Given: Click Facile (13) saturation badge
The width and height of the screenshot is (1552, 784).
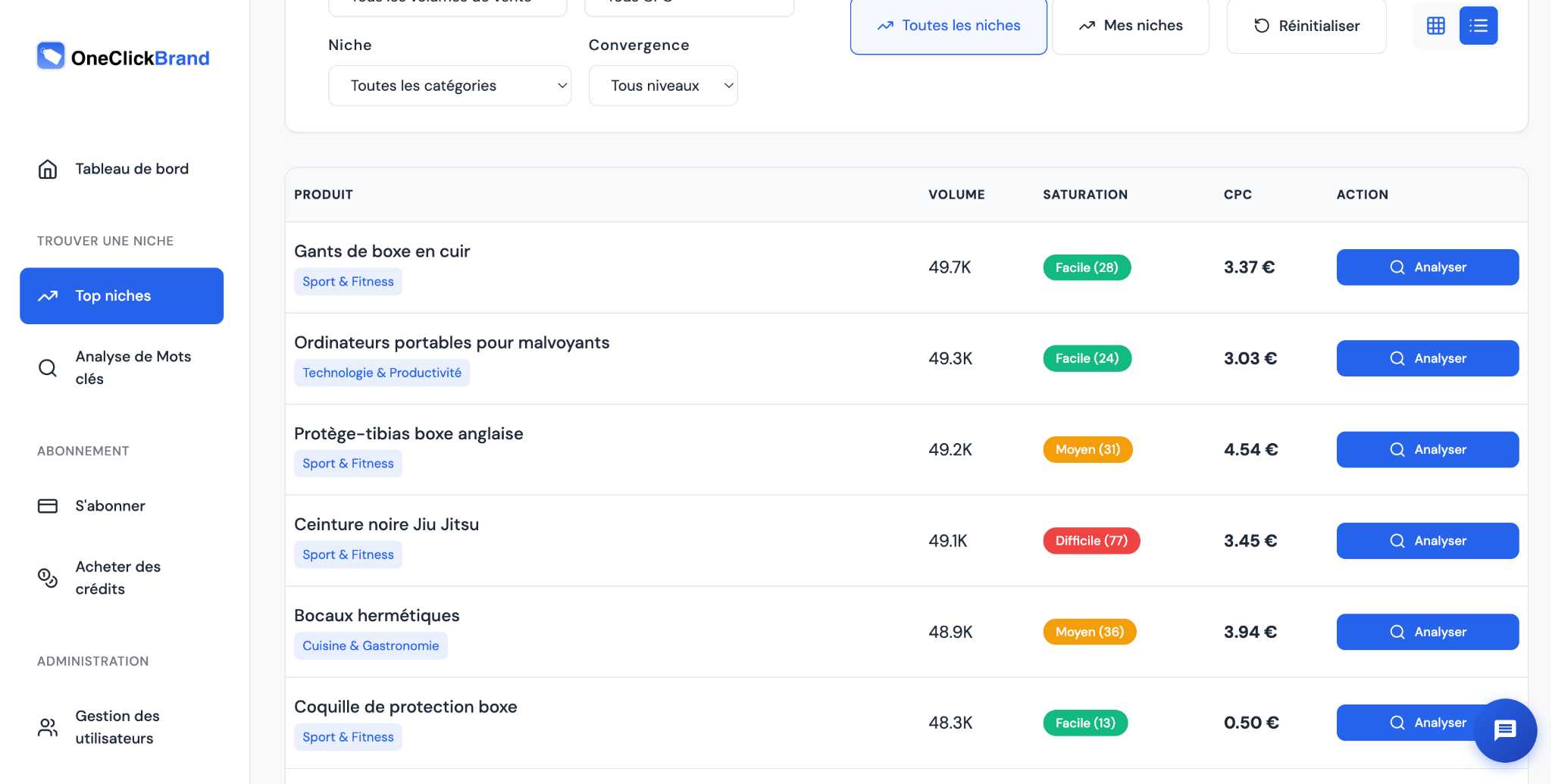Looking at the screenshot, I should 1085,723.
